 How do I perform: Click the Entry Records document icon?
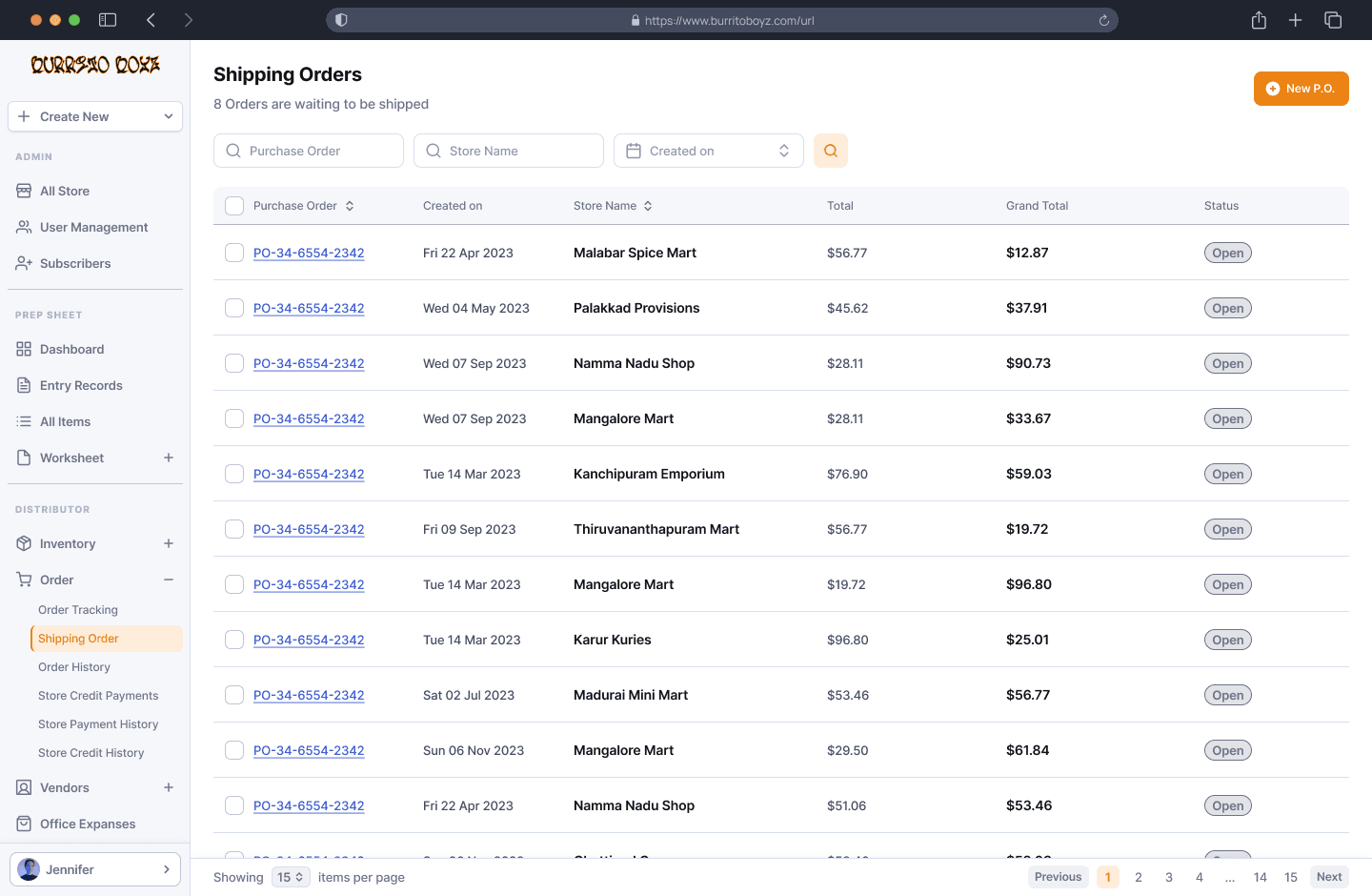pos(24,385)
